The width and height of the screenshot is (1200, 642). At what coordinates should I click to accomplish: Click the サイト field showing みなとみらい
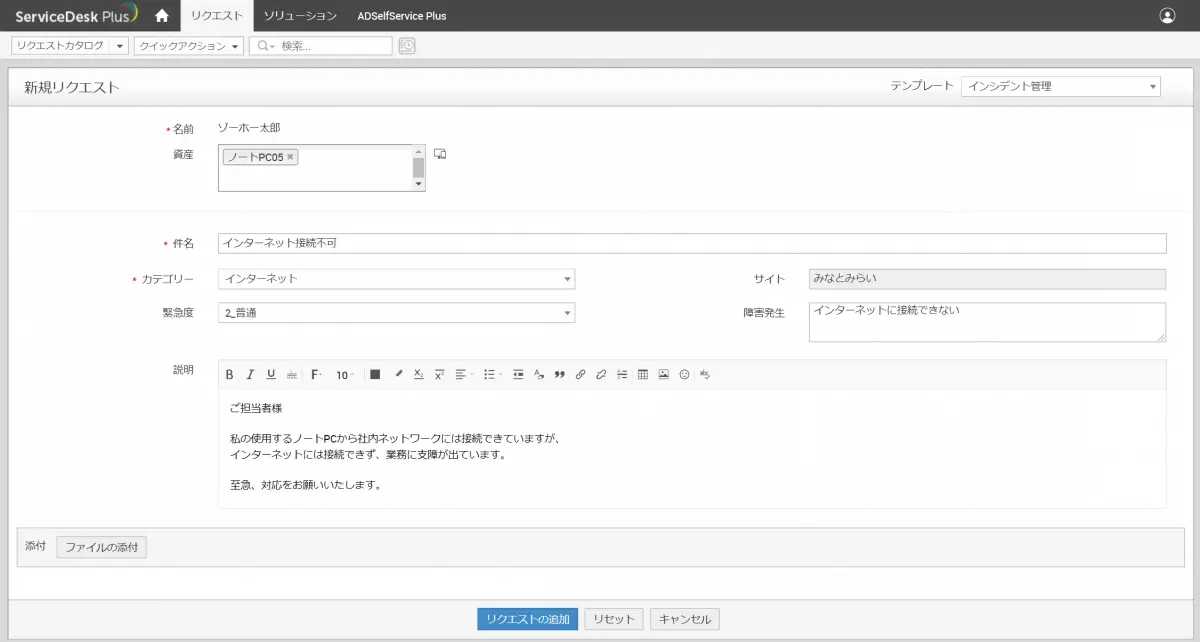point(987,279)
